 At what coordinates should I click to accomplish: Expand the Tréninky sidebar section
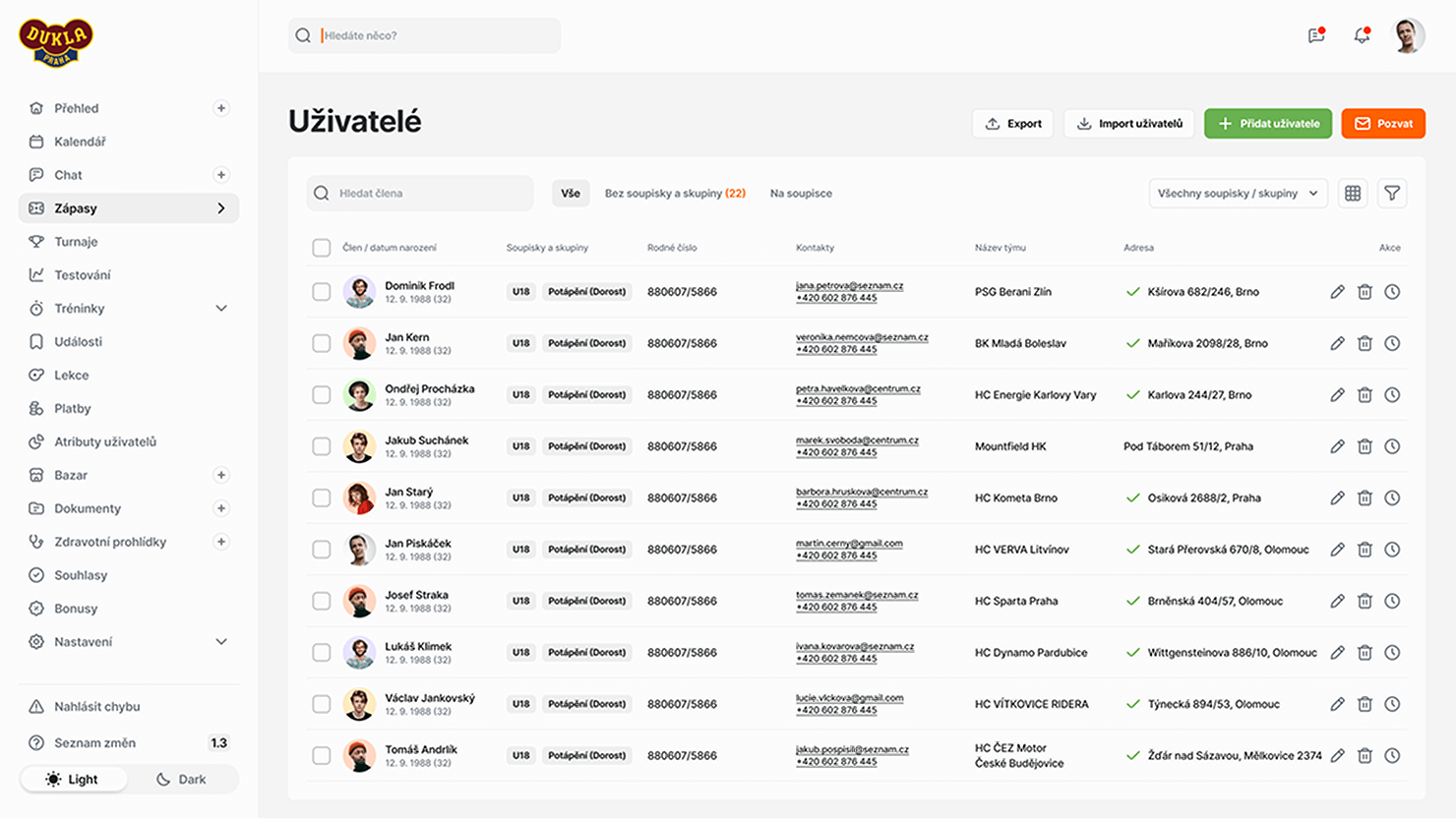(x=221, y=309)
